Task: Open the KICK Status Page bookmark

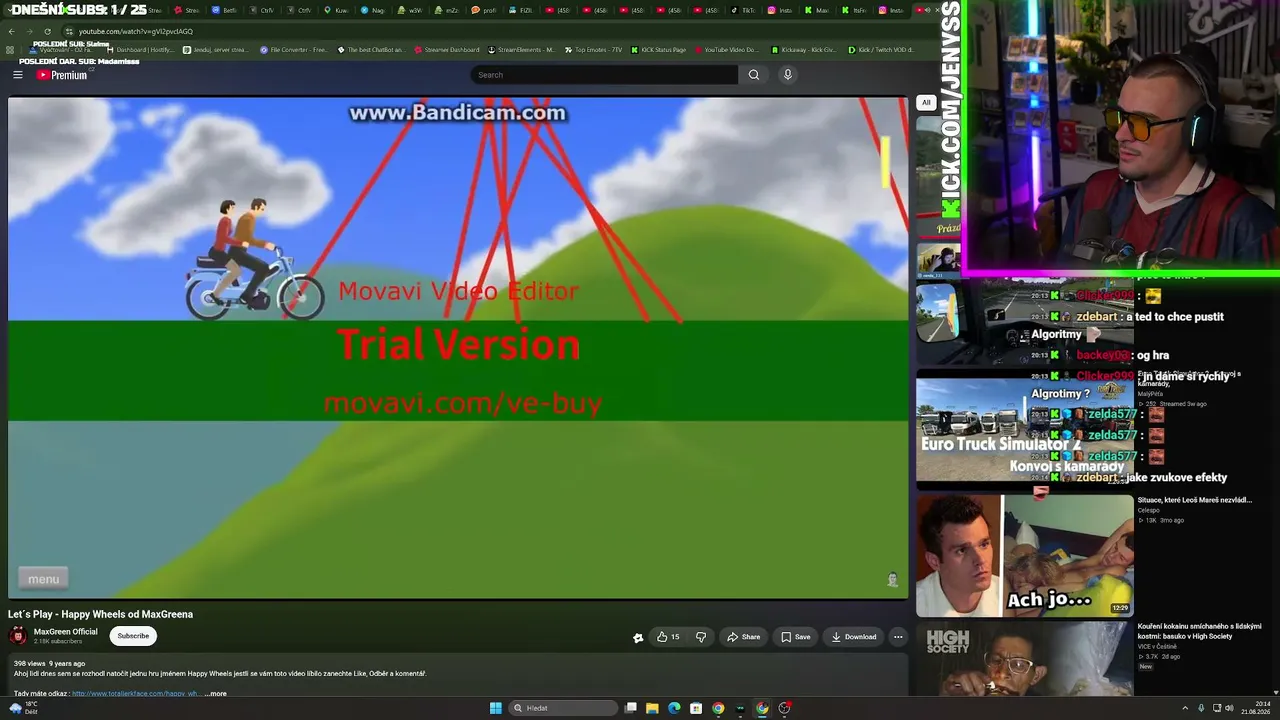Action: [x=658, y=50]
